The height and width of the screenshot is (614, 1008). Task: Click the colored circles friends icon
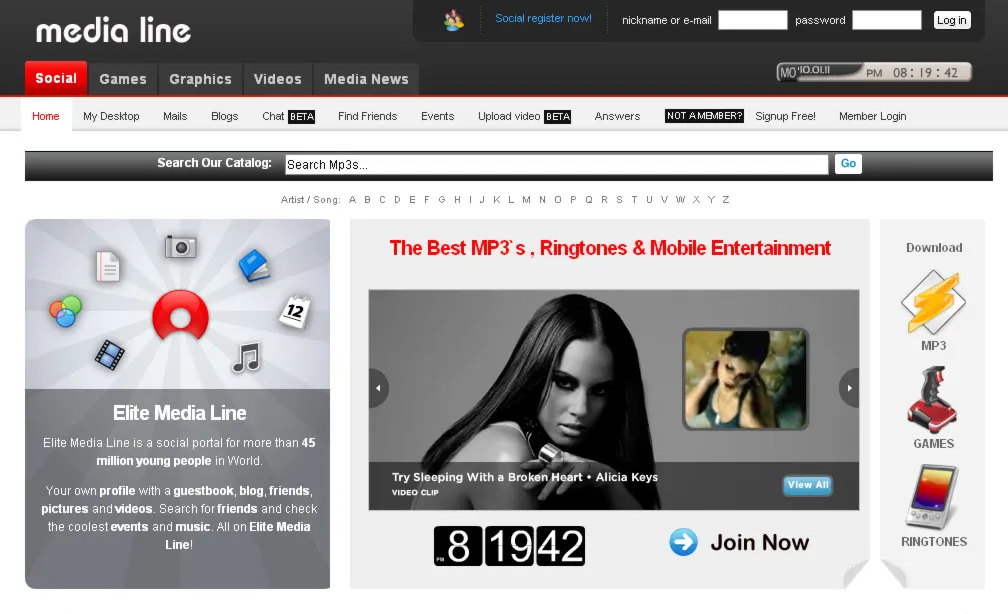pos(66,311)
